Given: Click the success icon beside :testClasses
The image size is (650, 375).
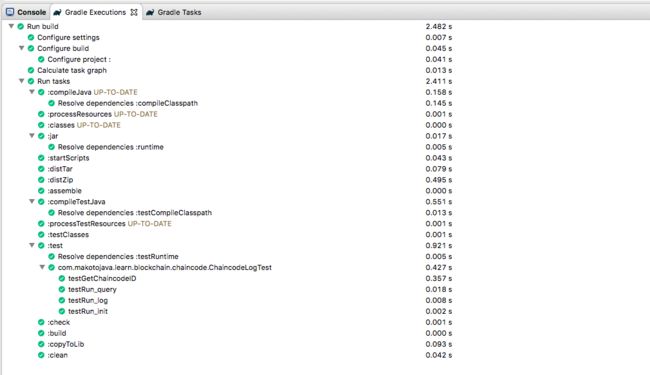Looking at the screenshot, I should (x=41, y=235).
